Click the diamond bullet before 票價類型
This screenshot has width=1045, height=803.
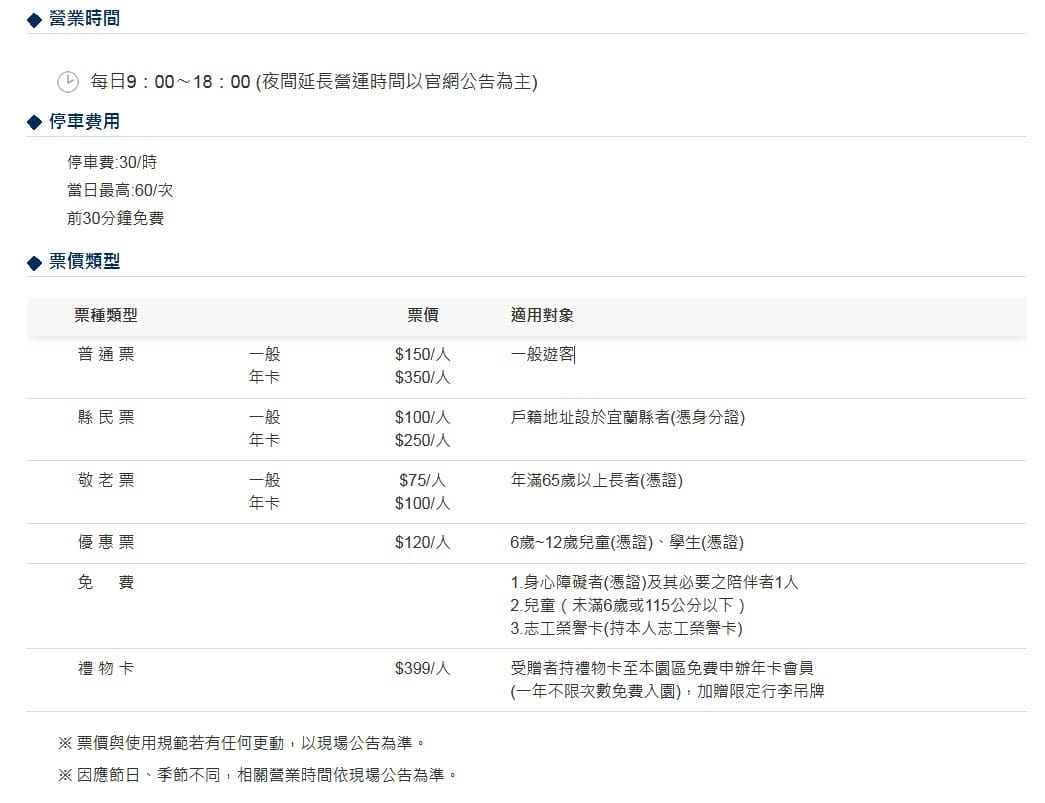pos(35,263)
